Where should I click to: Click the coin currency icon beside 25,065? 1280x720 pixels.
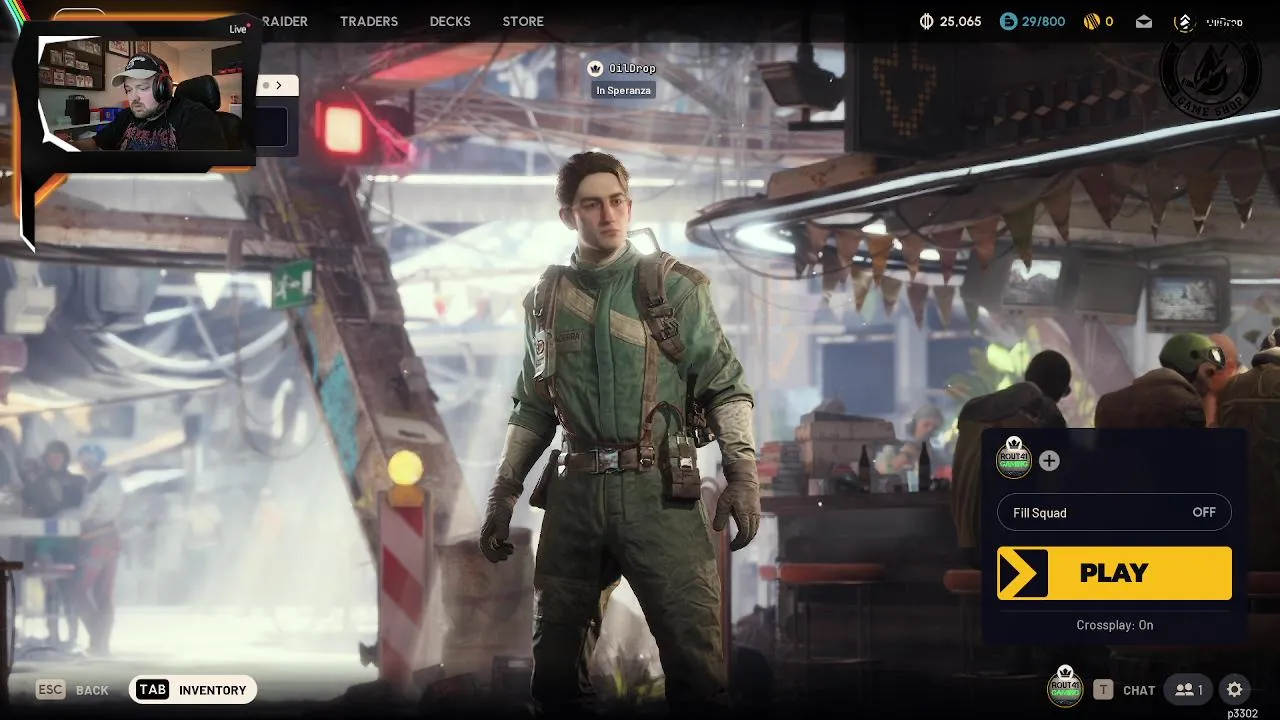click(926, 21)
